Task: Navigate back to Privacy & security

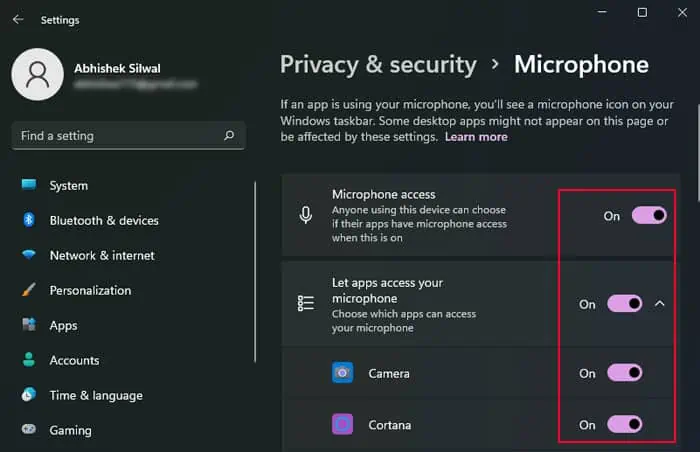Action: click(x=378, y=65)
